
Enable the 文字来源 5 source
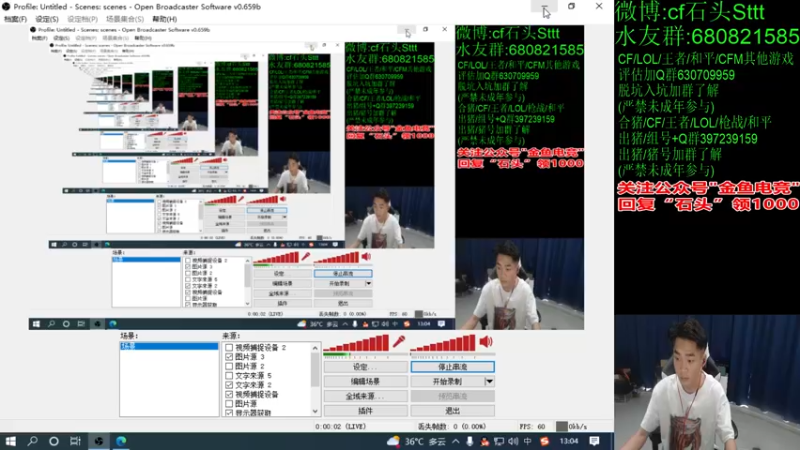(x=229, y=376)
